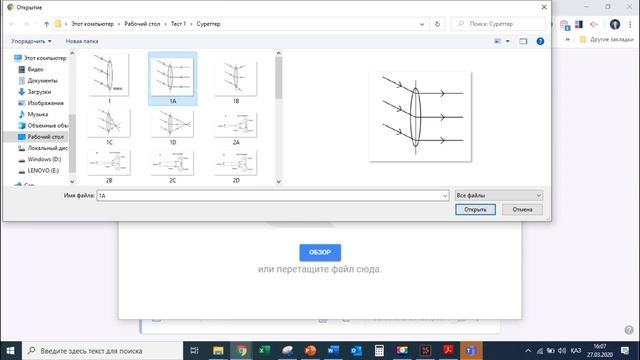The width and height of the screenshot is (640, 360).
Task: Click Тест 1 in the breadcrumb path
Action: pyautogui.click(x=178, y=24)
